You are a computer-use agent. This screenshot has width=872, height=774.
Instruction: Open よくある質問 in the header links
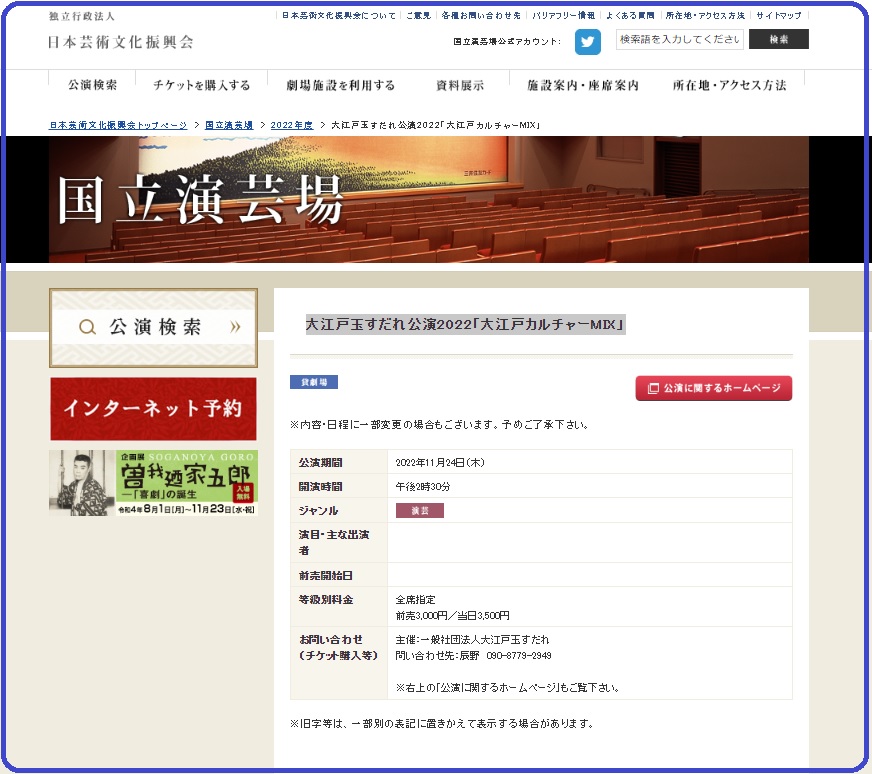(x=630, y=16)
